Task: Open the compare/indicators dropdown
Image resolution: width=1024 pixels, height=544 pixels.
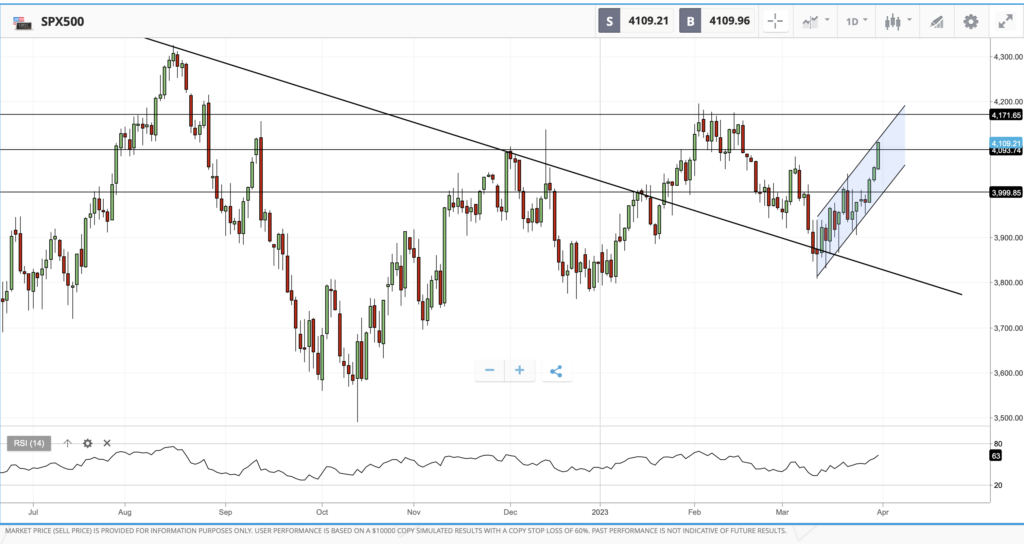Action: point(815,20)
